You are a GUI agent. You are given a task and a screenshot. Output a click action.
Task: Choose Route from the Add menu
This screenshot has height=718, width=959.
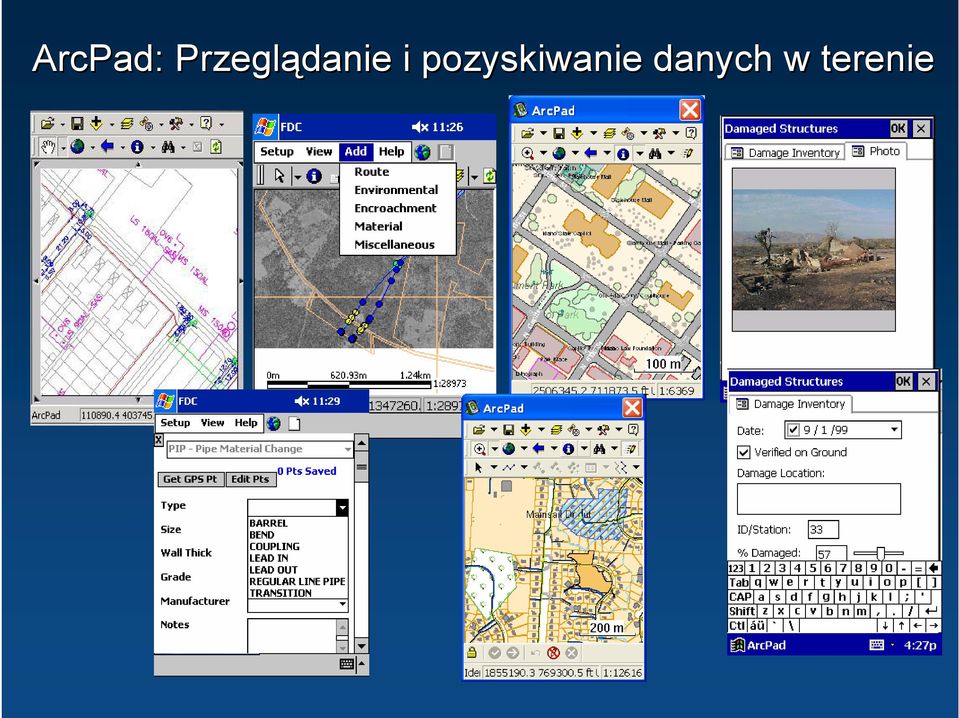tap(371, 172)
